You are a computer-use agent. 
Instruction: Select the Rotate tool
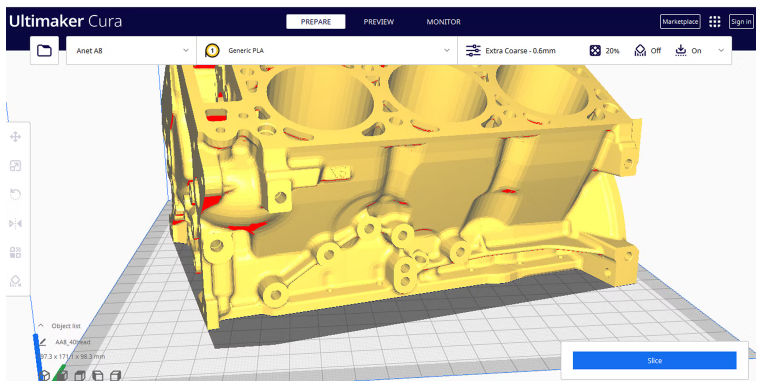(16, 194)
